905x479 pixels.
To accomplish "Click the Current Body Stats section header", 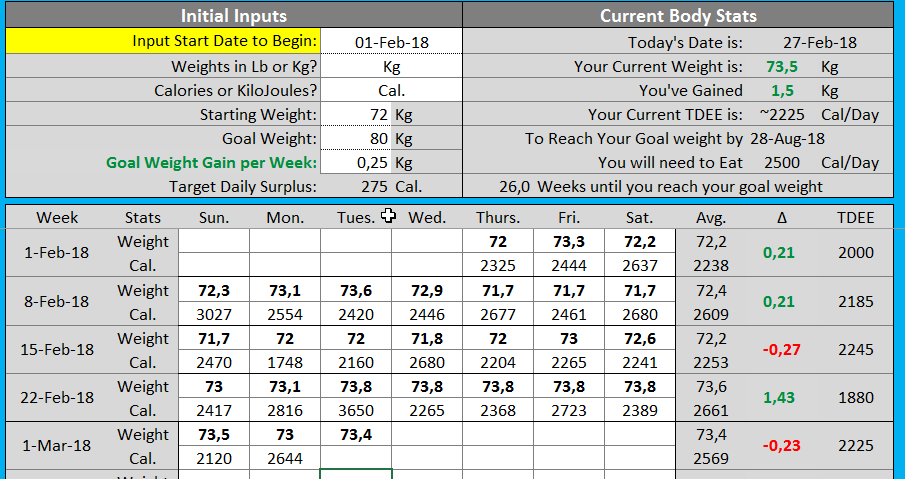I will pyautogui.click(x=678, y=16).
